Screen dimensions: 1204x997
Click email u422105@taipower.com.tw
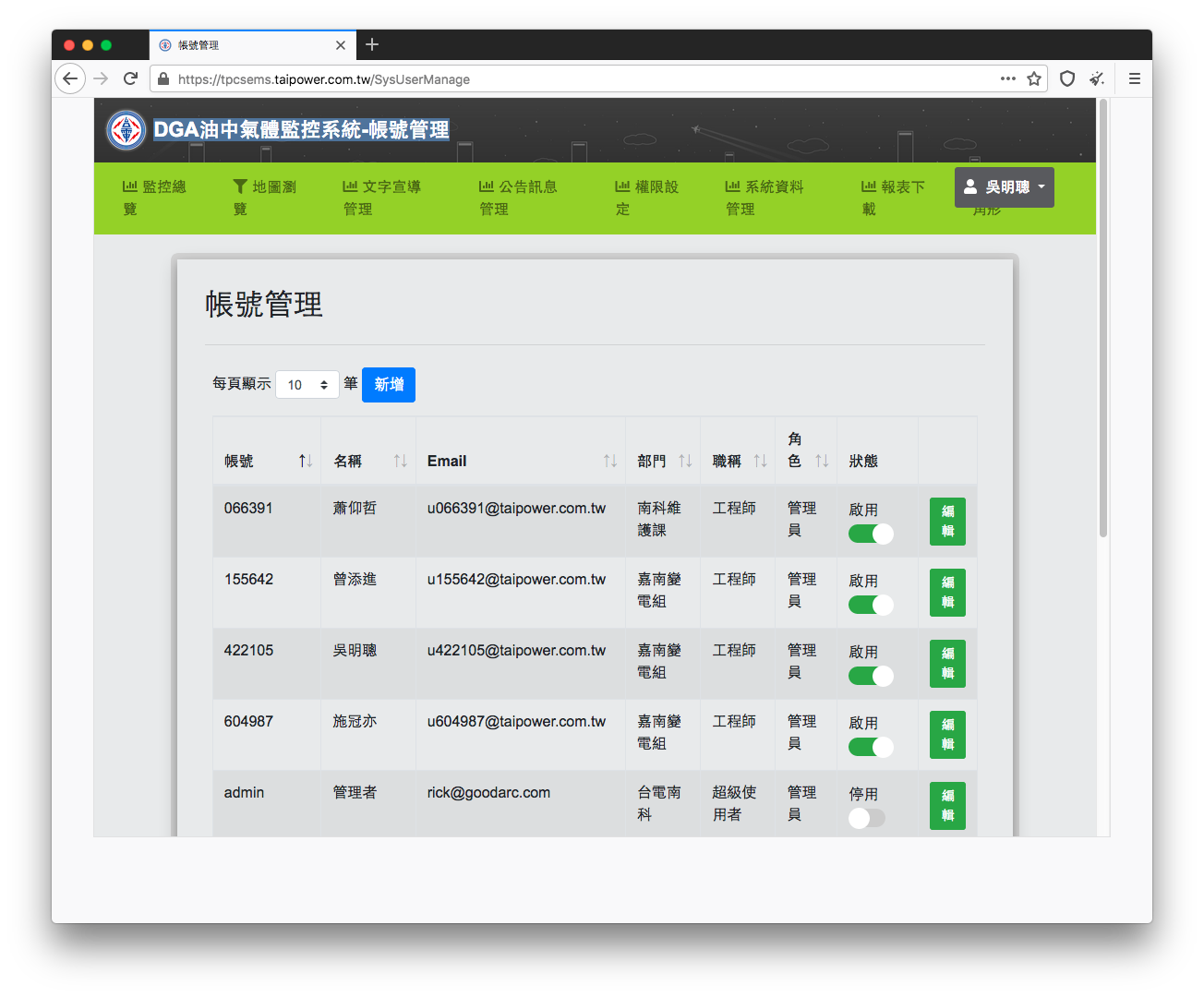[516, 650]
